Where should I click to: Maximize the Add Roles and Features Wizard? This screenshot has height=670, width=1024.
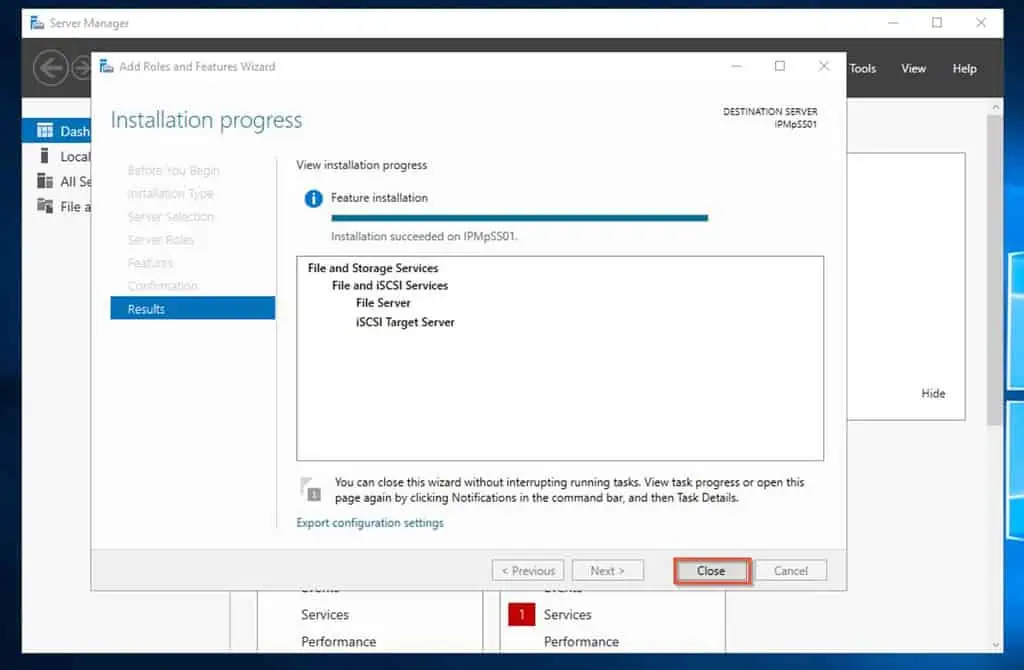780,66
